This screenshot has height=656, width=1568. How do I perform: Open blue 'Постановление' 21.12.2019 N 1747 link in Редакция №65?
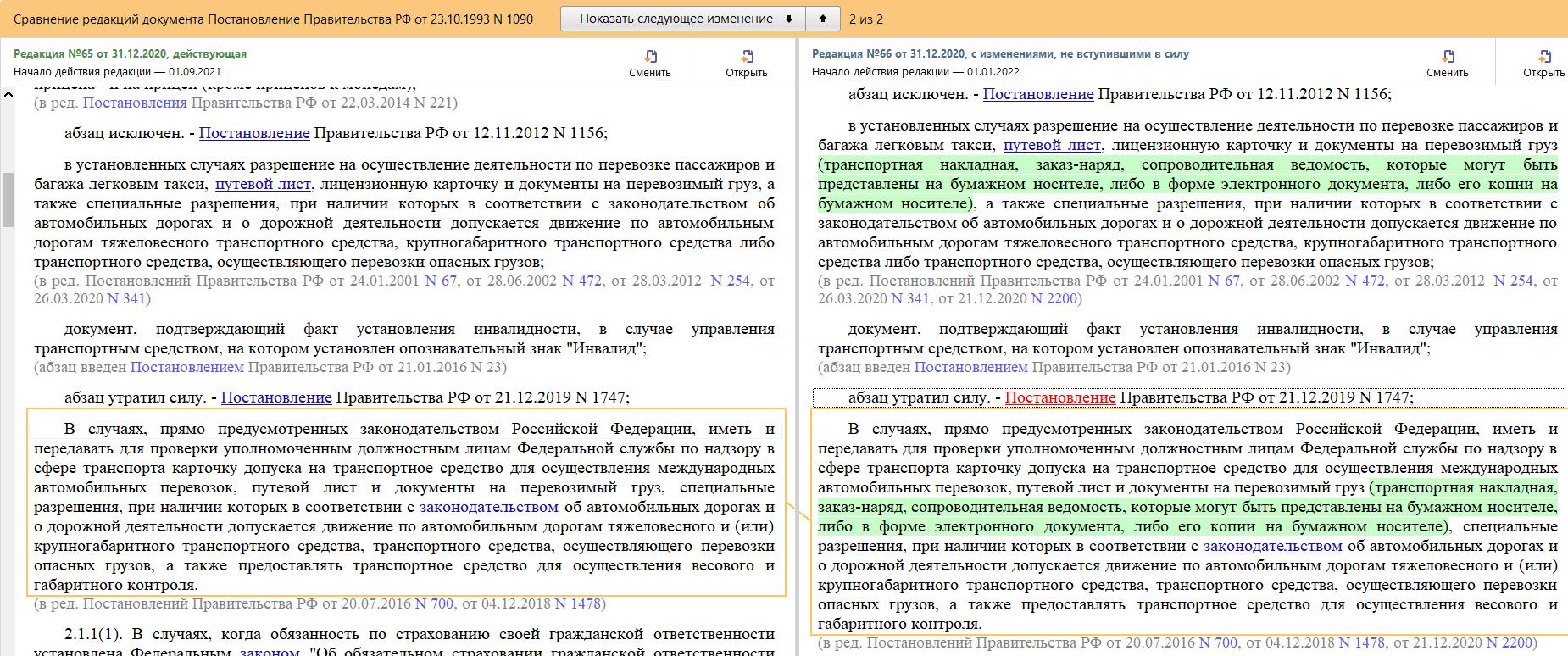coord(276,397)
